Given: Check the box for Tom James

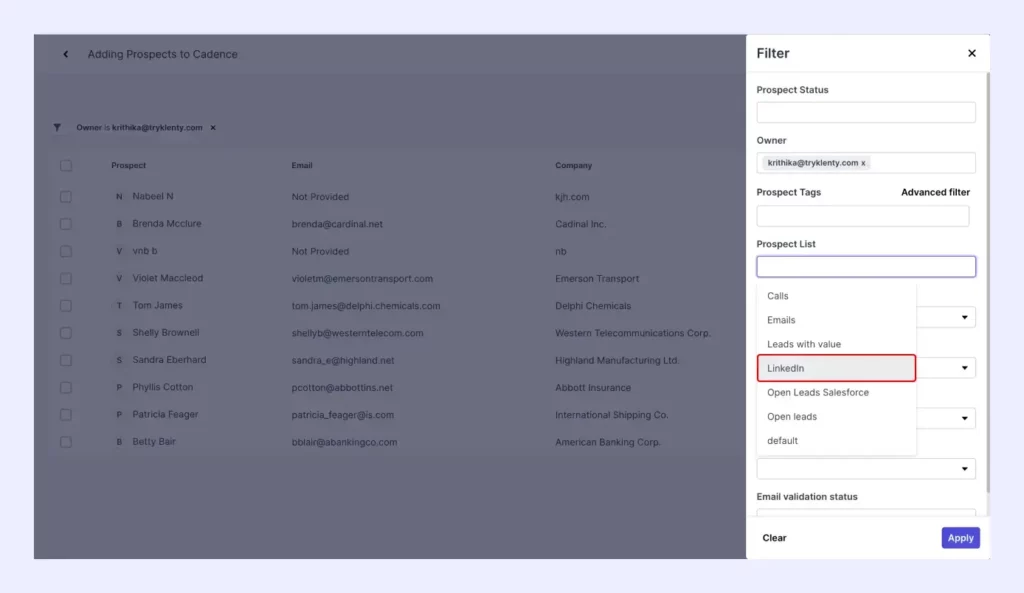Looking at the screenshot, I should click(66, 306).
